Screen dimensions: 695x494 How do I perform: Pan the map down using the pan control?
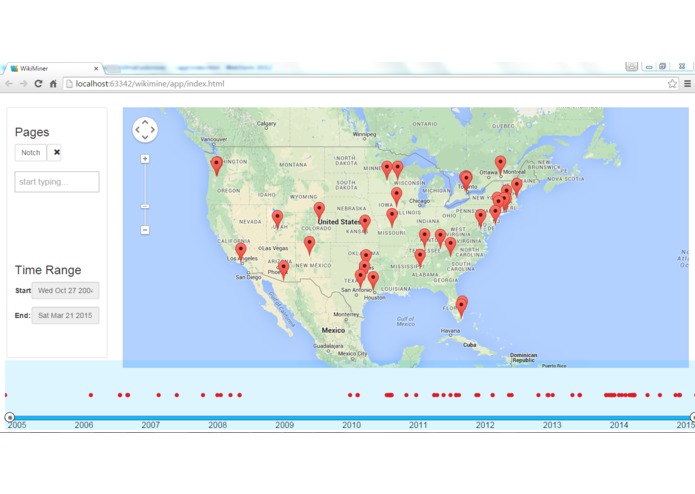145,137
